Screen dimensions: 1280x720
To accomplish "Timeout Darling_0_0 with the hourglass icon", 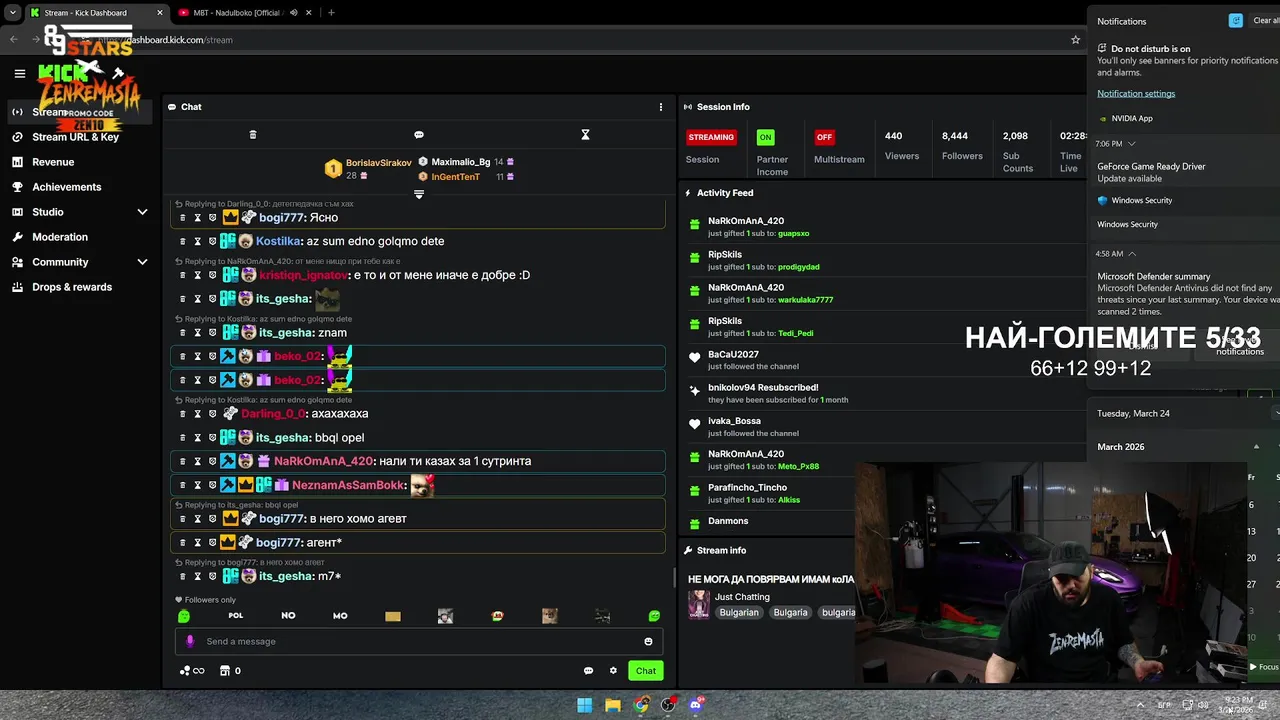I will 197,414.
